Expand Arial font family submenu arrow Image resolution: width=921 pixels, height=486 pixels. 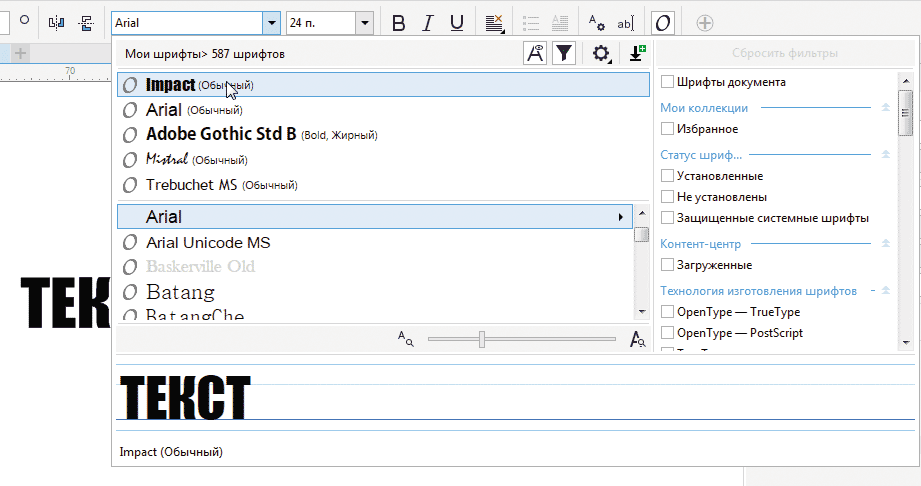[x=621, y=216]
